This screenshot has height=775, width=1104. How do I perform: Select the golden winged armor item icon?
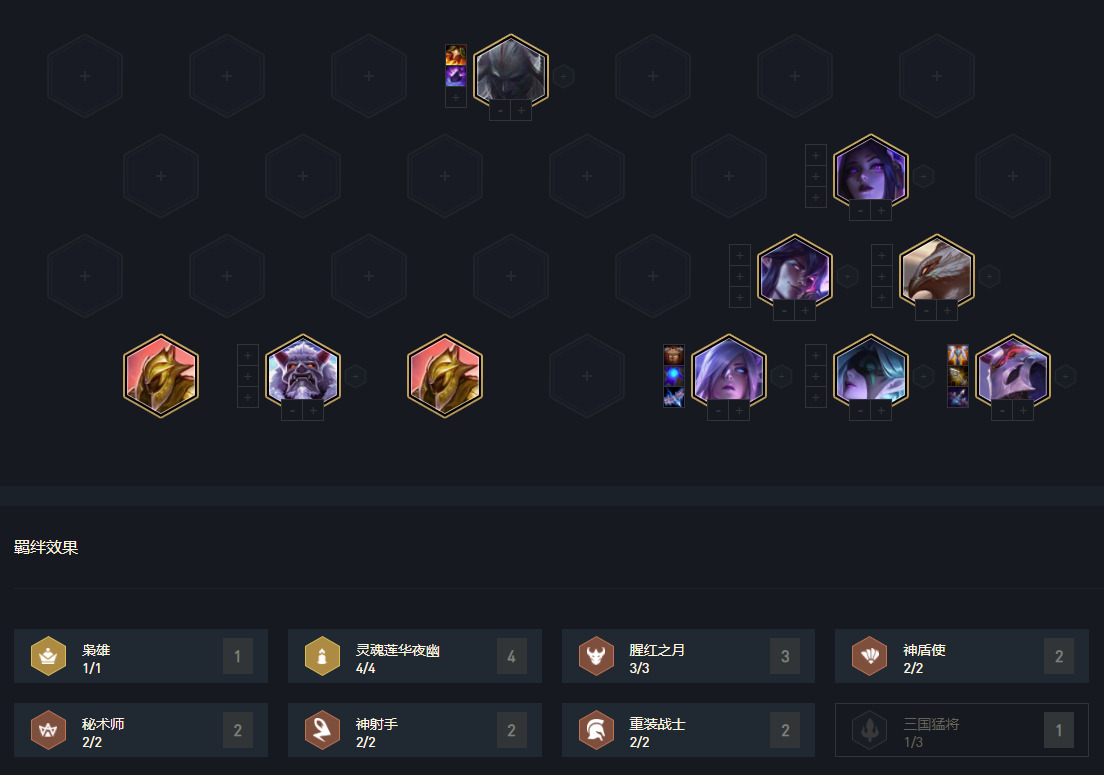click(958, 355)
